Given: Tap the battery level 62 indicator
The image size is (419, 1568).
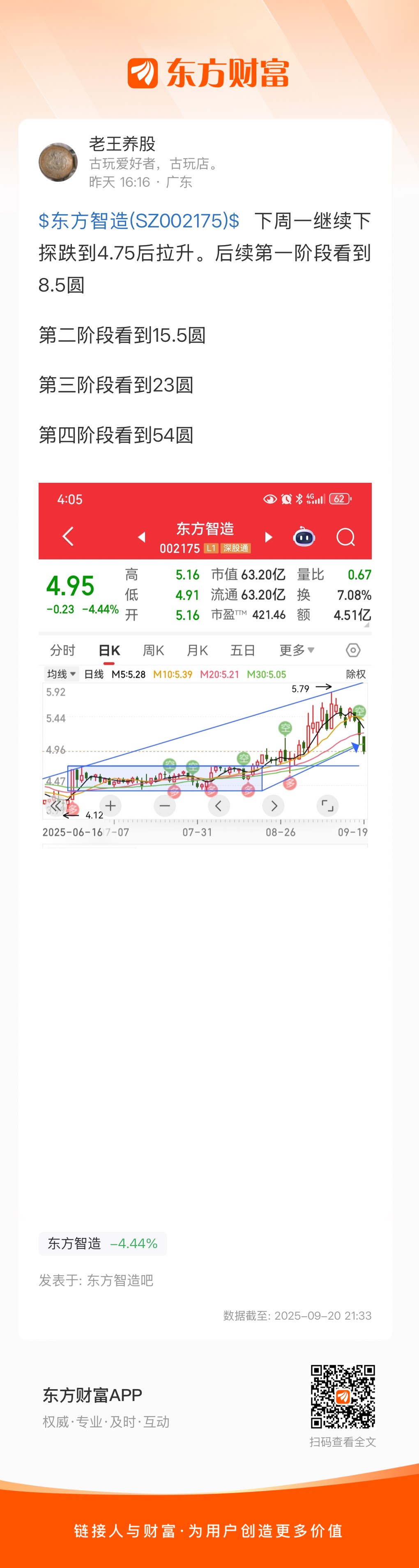Looking at the screenshot, I should tap(340, 499).
